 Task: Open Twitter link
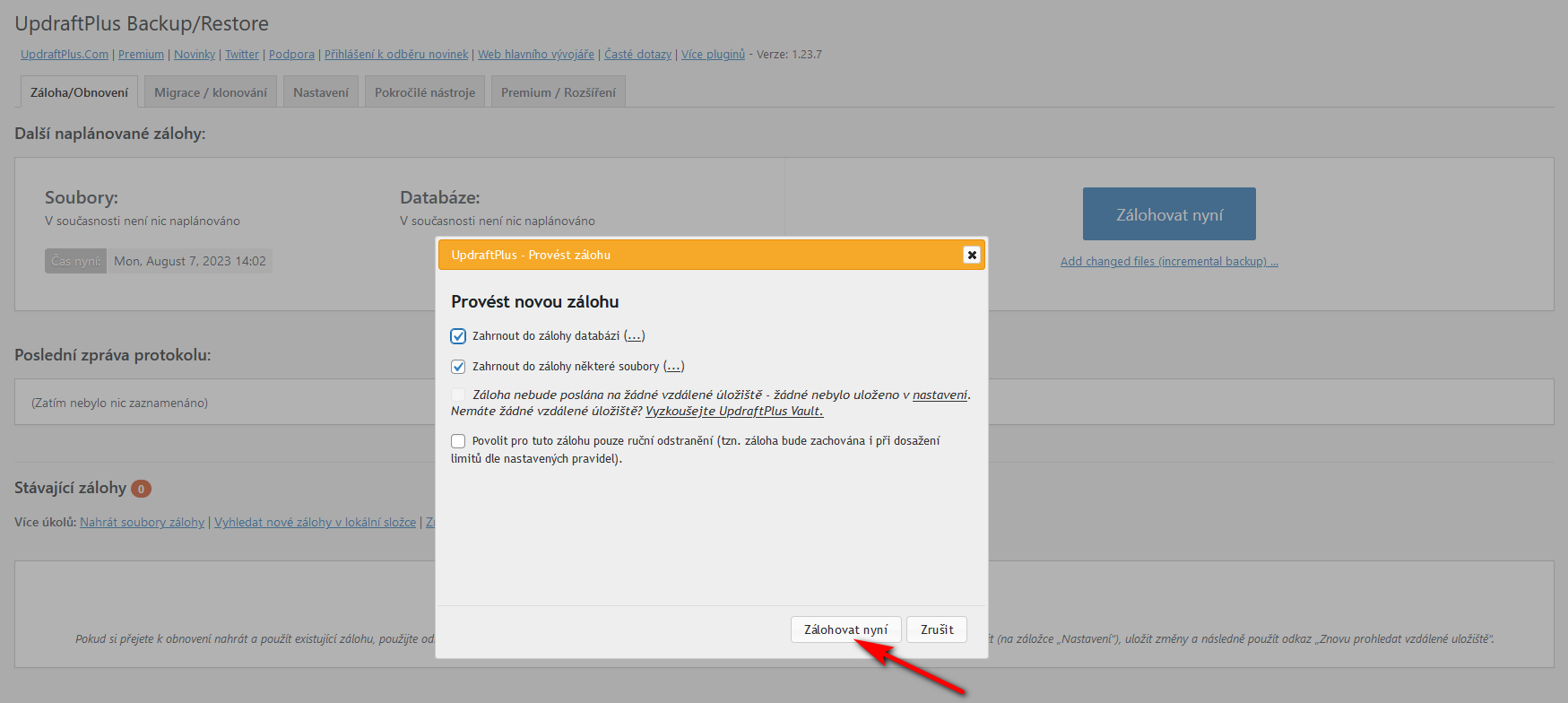242,55
